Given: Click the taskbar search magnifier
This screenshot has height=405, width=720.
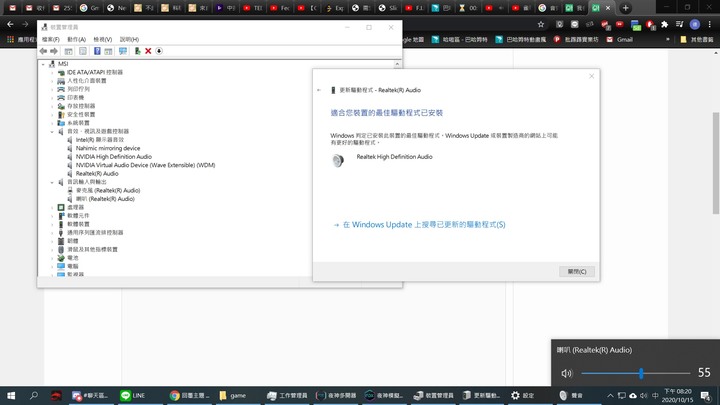Looking at the screenshot, I should pos(34,395).
